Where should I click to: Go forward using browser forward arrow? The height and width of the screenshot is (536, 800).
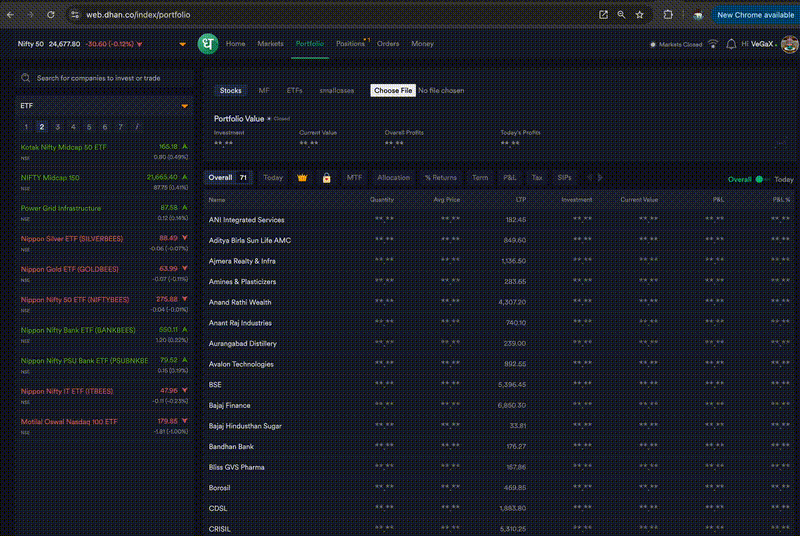30,15
